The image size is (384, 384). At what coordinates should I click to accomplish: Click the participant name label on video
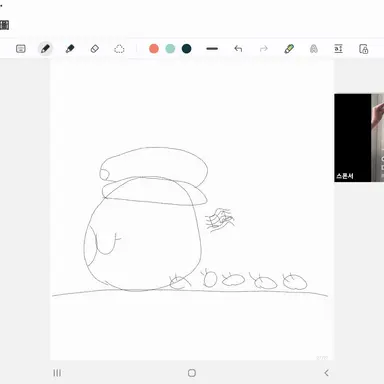(x=345, y=176)
